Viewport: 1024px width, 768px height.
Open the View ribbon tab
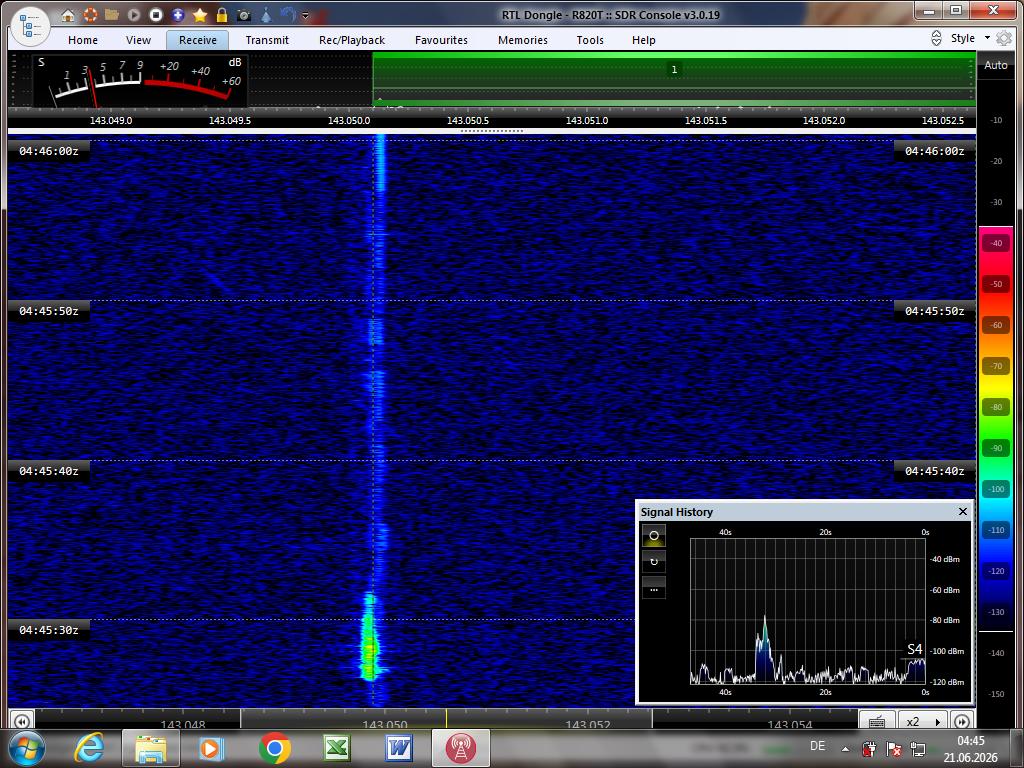[x=138, y=40]
